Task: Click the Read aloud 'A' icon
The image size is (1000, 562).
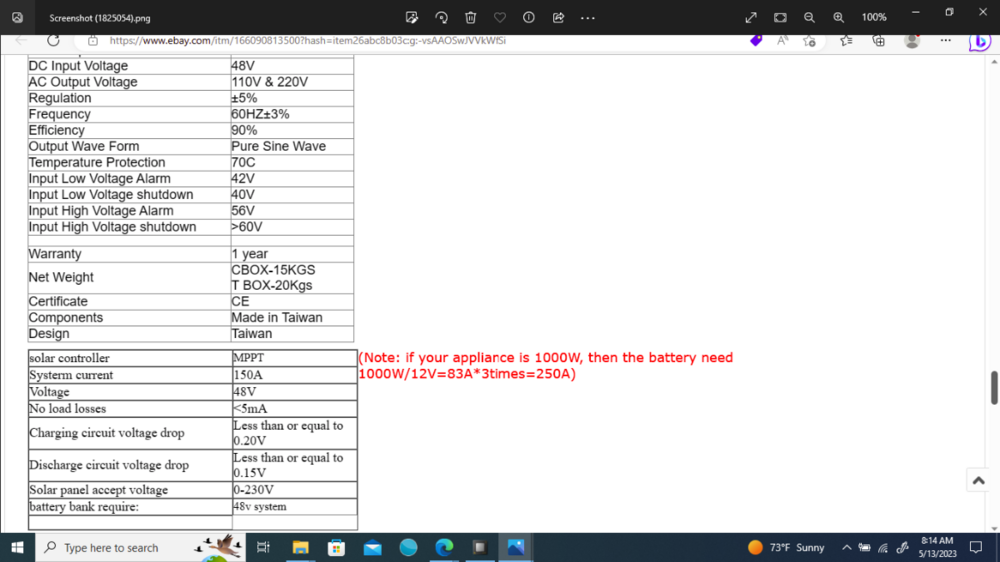Action: (x=782, y=40)
